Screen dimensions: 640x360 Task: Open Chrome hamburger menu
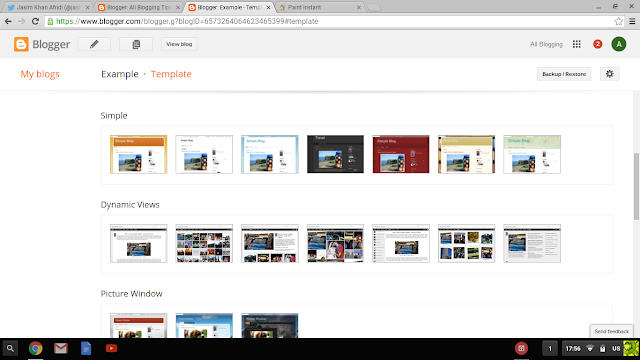[632, 21]
